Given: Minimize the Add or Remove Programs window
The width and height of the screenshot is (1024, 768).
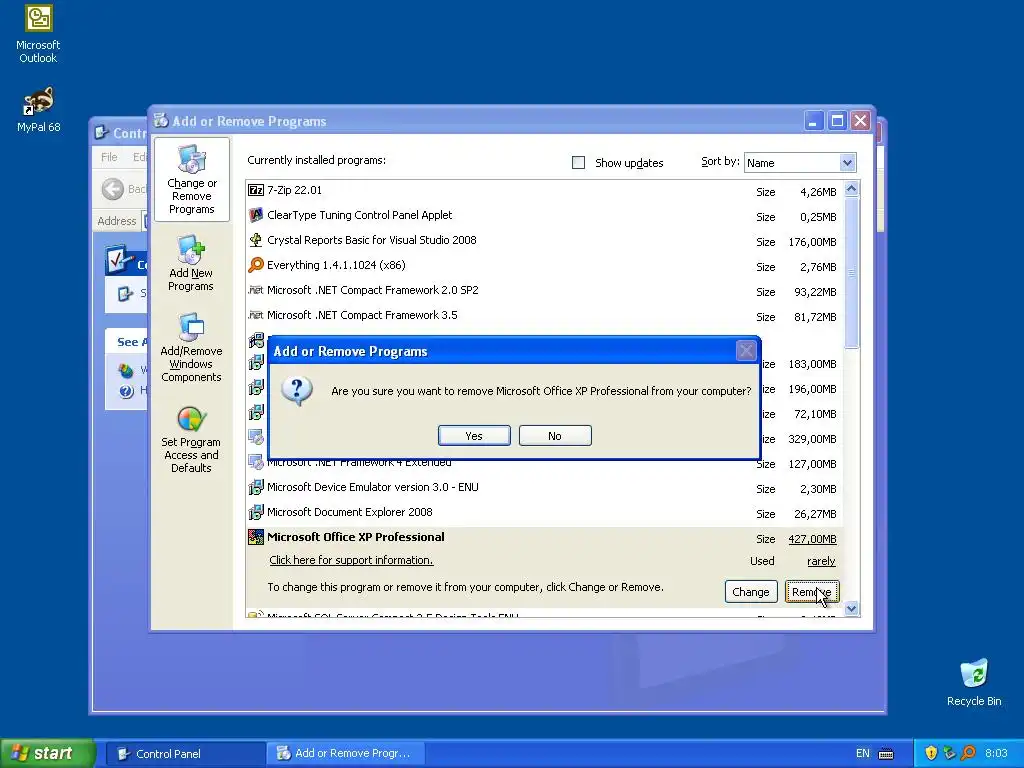Looking at the screenshot, I should pos(813,121).
